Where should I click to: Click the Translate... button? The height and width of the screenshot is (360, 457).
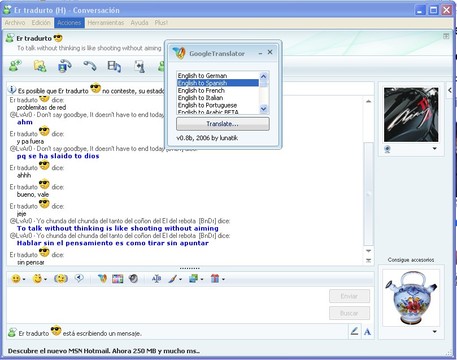[223, 124]
